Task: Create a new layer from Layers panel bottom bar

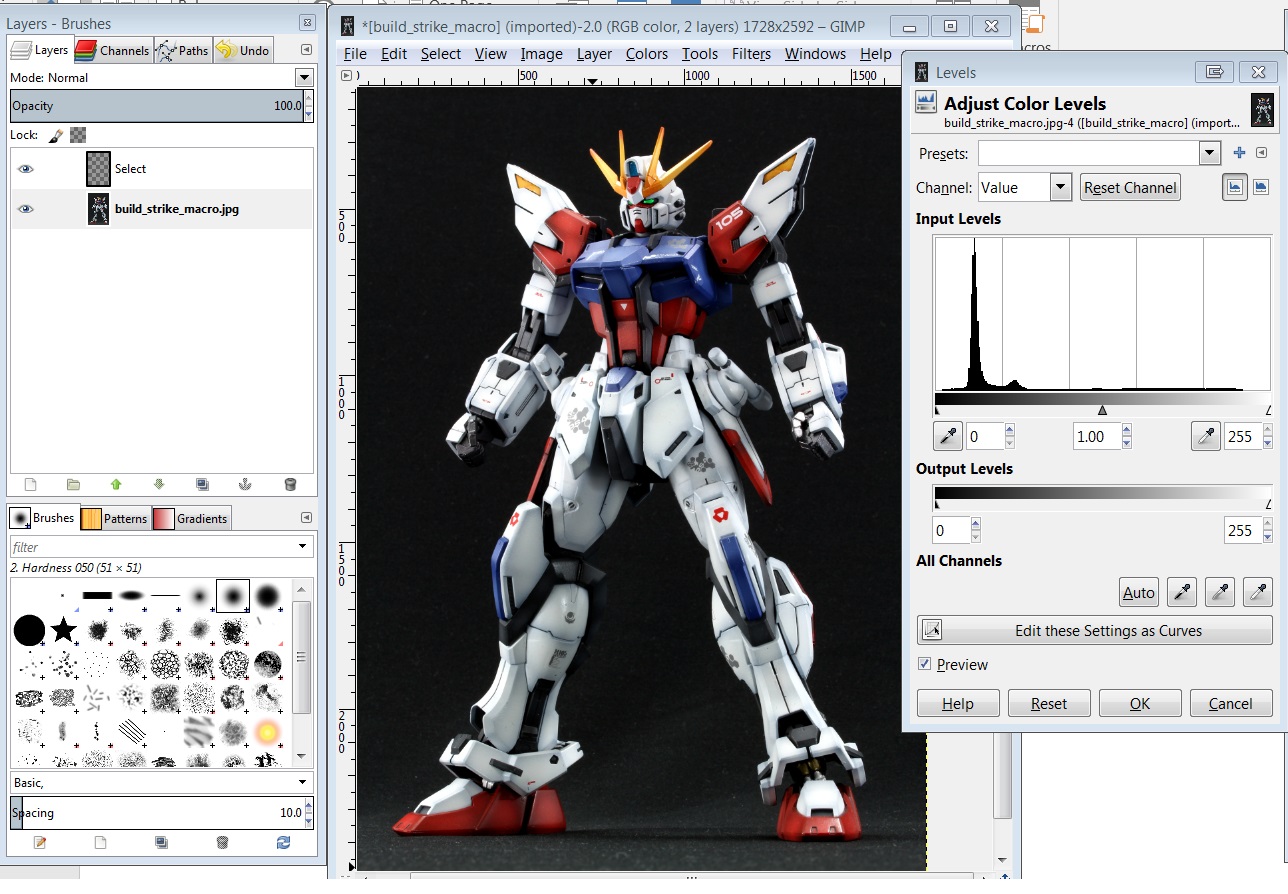Action: pos(30,484)
